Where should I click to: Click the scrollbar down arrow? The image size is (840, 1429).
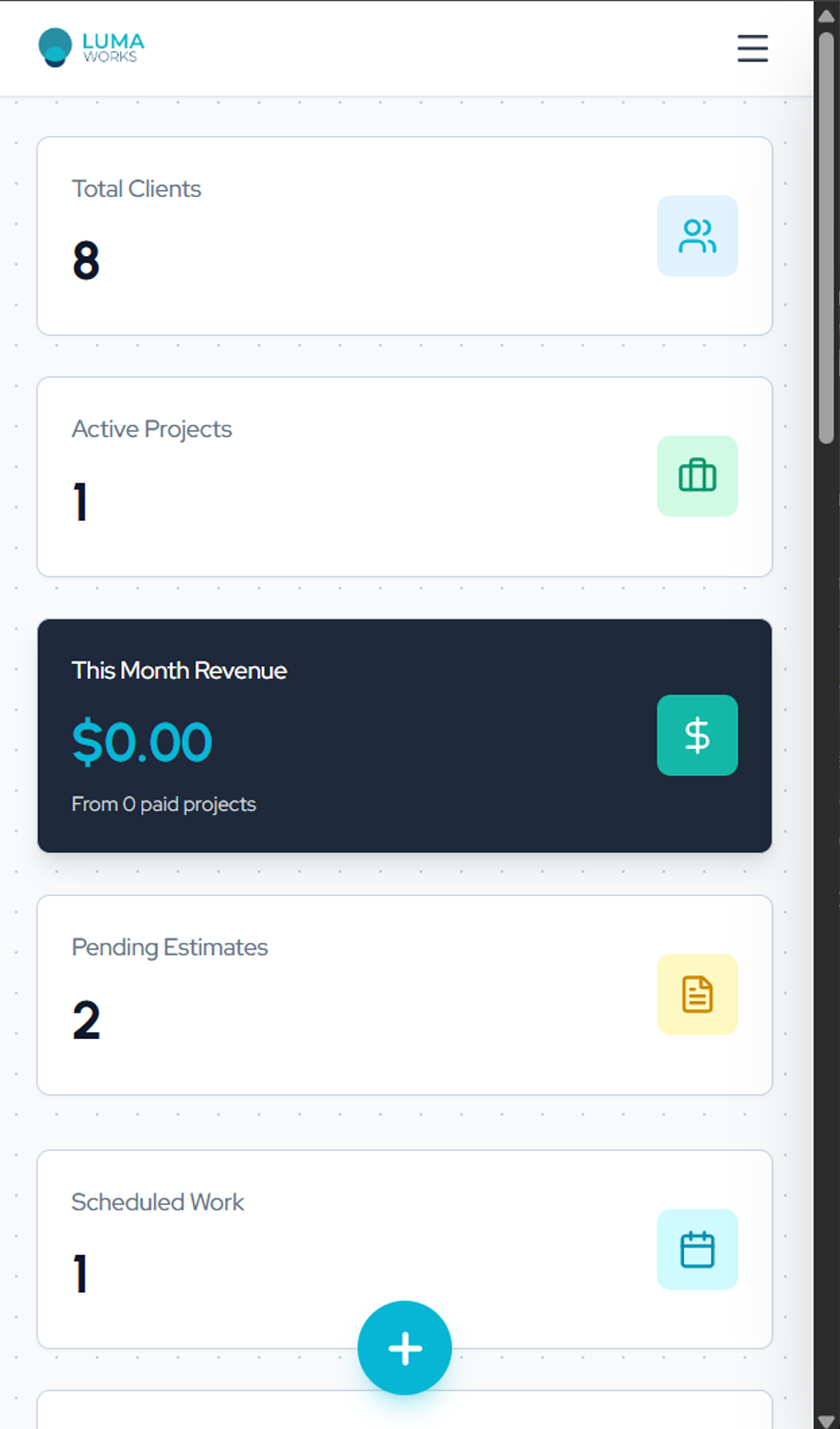tap(826, 1419)
